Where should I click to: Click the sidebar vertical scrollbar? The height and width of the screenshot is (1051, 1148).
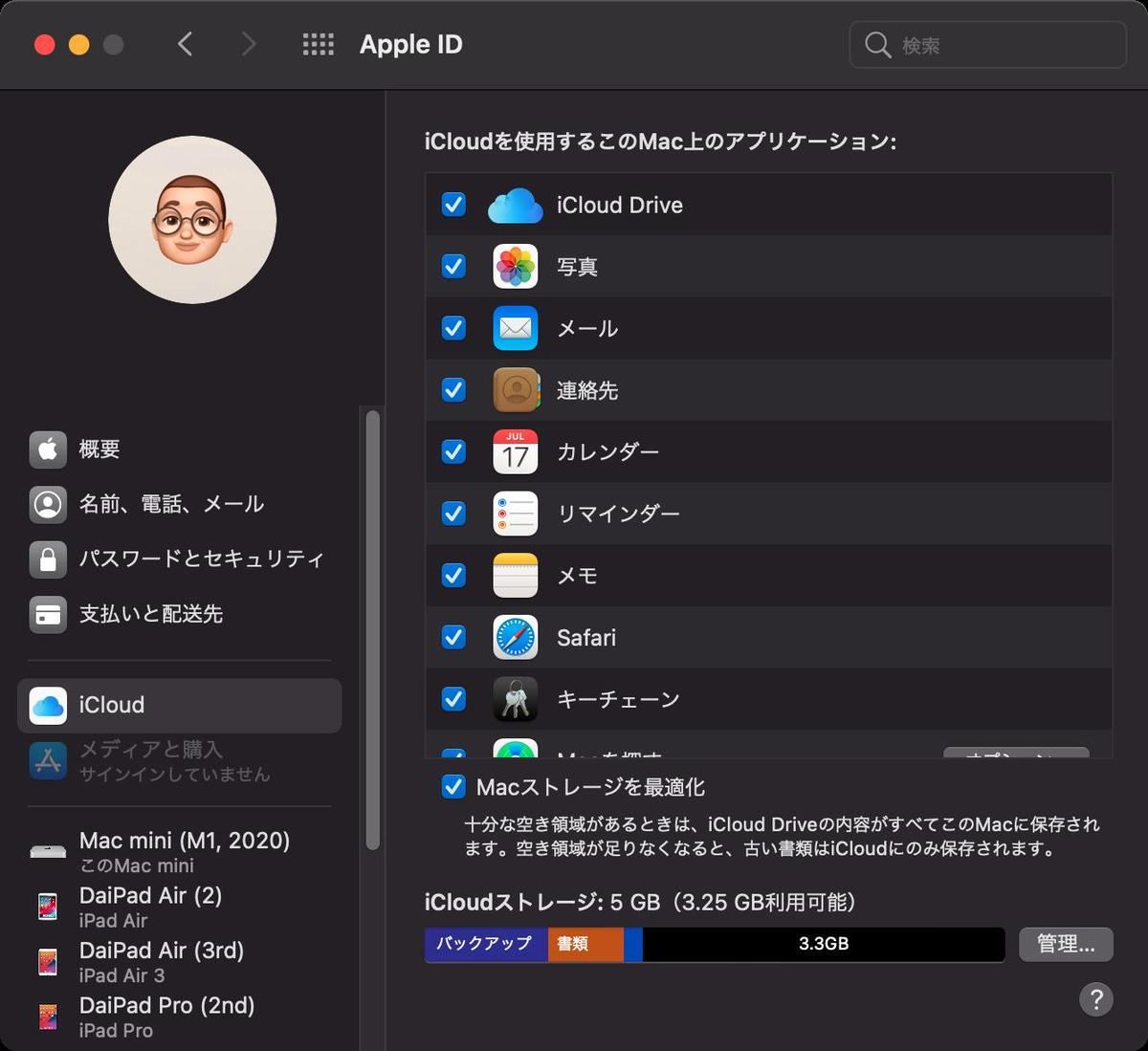coord(372,629)
